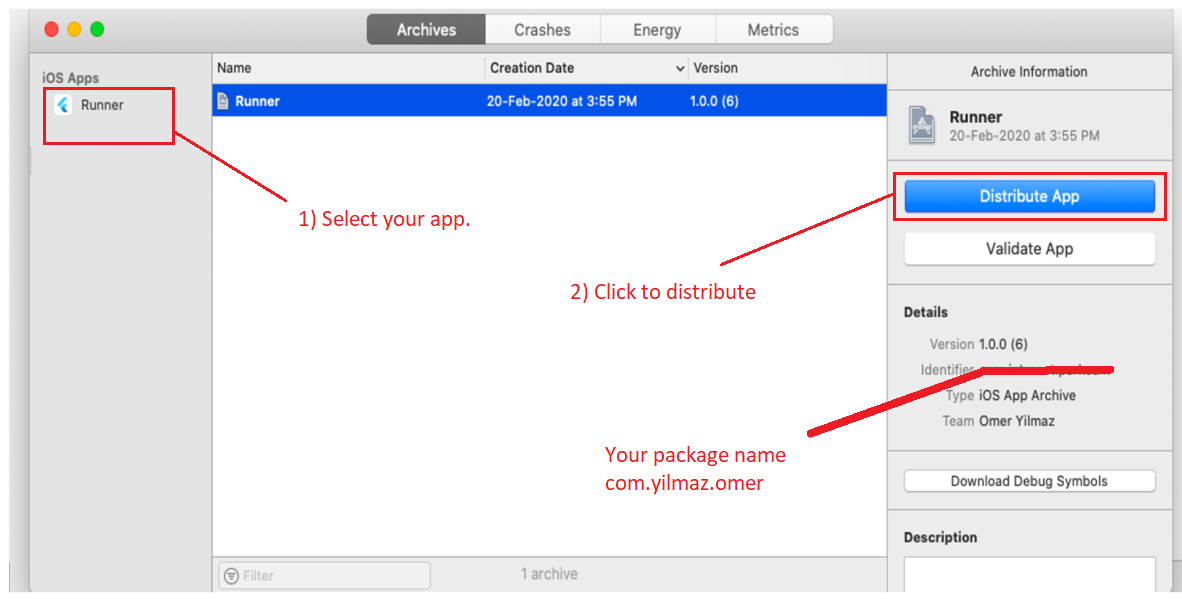The height and width of the screenshot is (599, 1182).
Task: Select Runner under iOS Apps
Action: (x=102, y=105)
